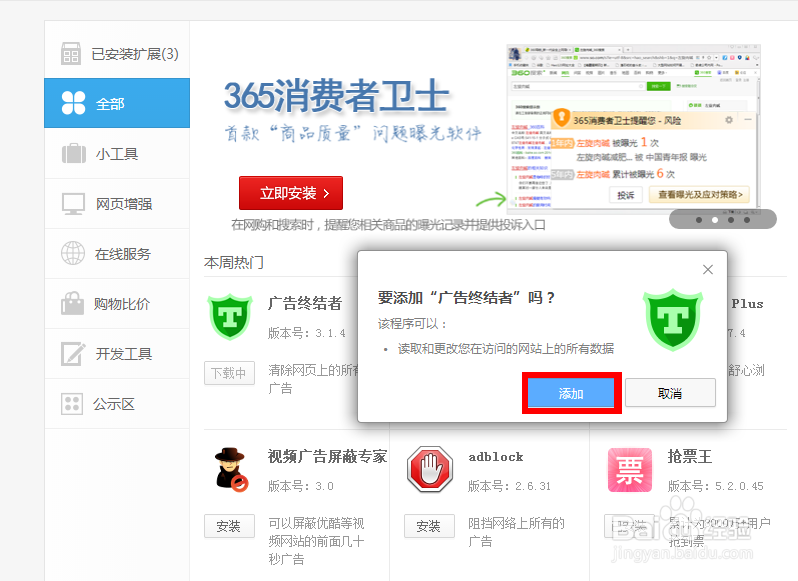
Task: Open 已安装扩展(3) in the sidebar
Action: click(x=117, y=53)
